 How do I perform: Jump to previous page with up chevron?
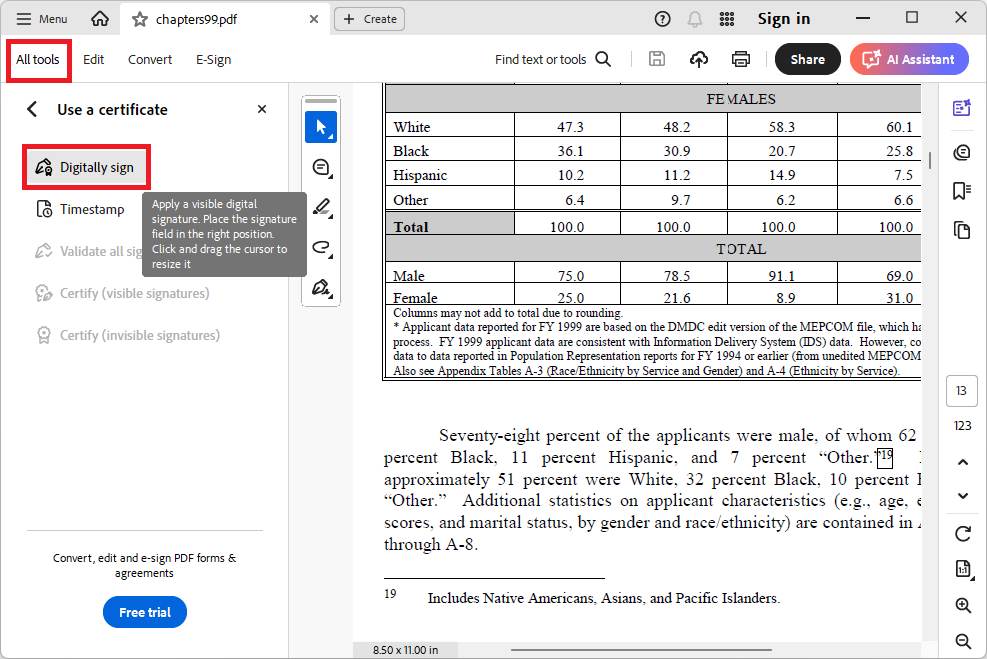click(x=961, y=461)
